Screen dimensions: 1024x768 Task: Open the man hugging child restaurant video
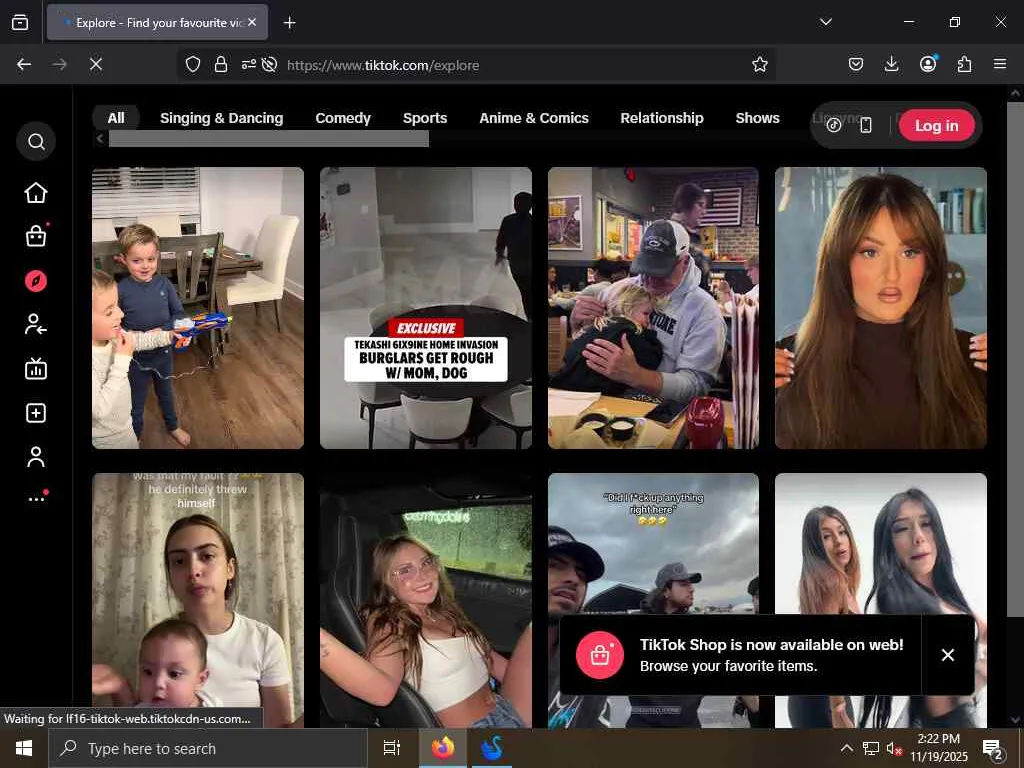tap(653, 308)
